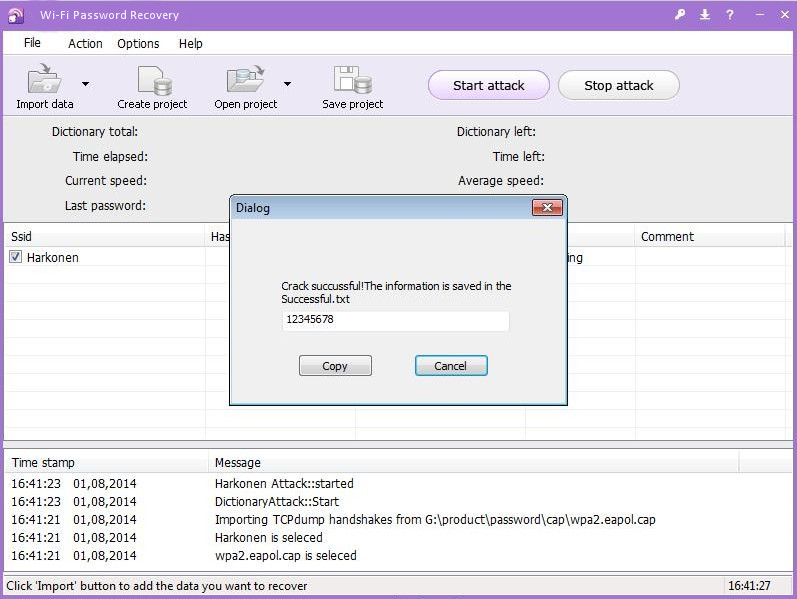Expand the Open project dropdown arrow
This screenshot has width=797, height=599.
(x=288, y=84)
